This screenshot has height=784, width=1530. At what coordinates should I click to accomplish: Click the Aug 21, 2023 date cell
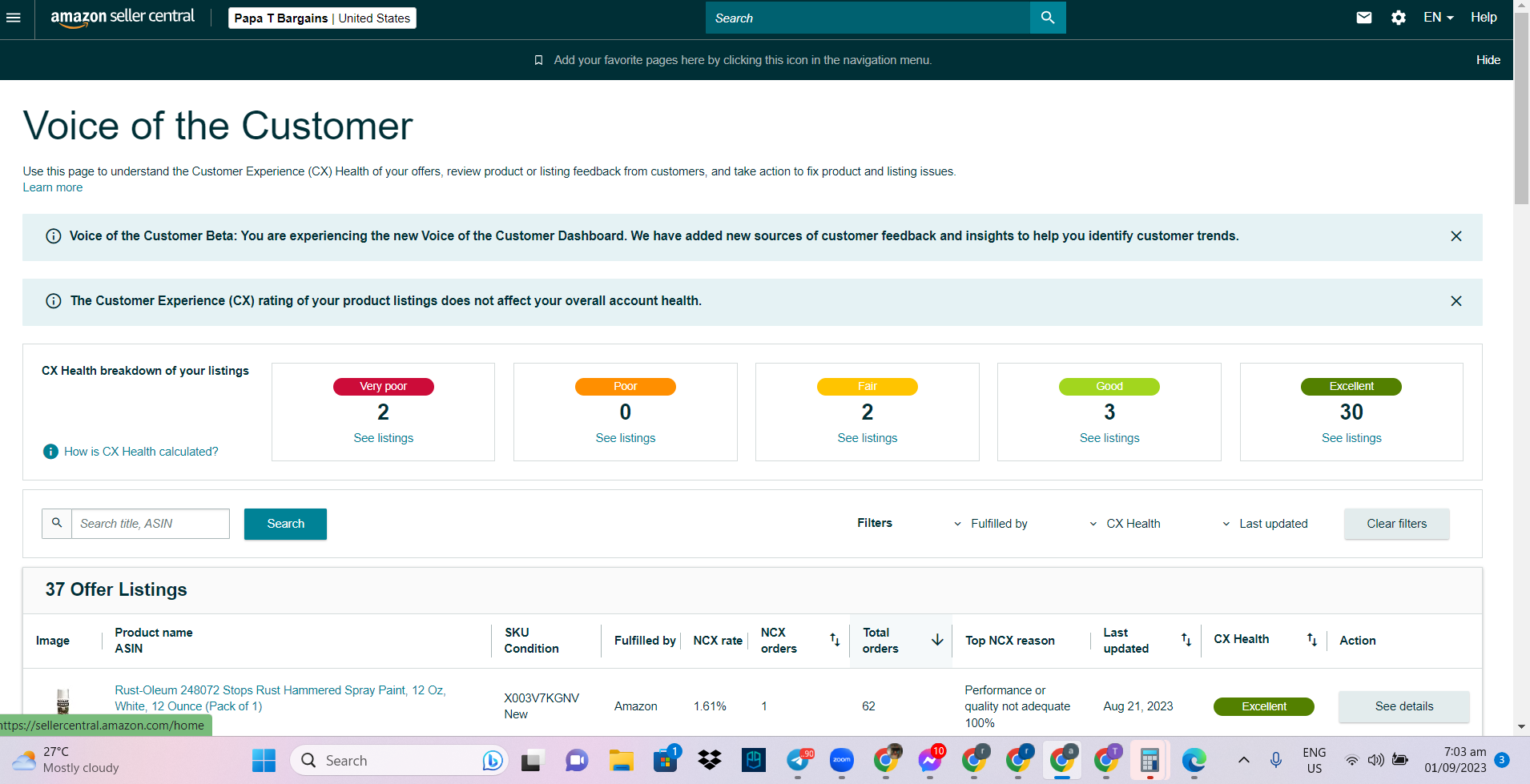click(x=1138, y=706)
